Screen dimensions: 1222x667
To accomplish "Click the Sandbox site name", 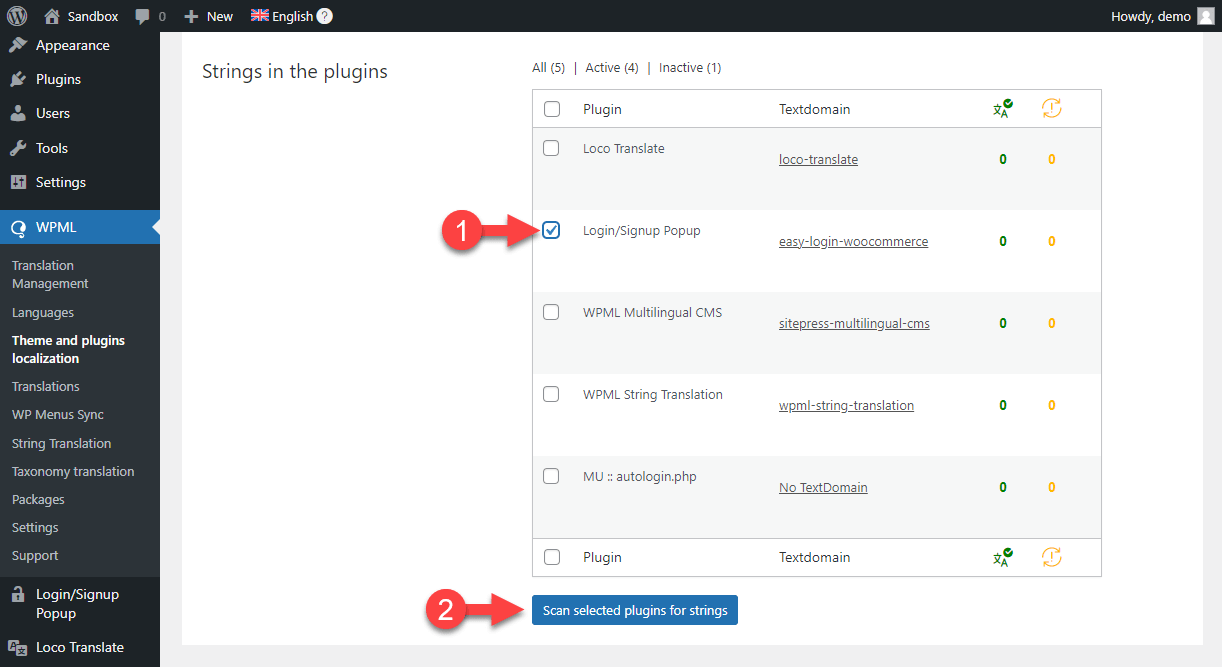I will pyautogui.click(x=93, y=16).
